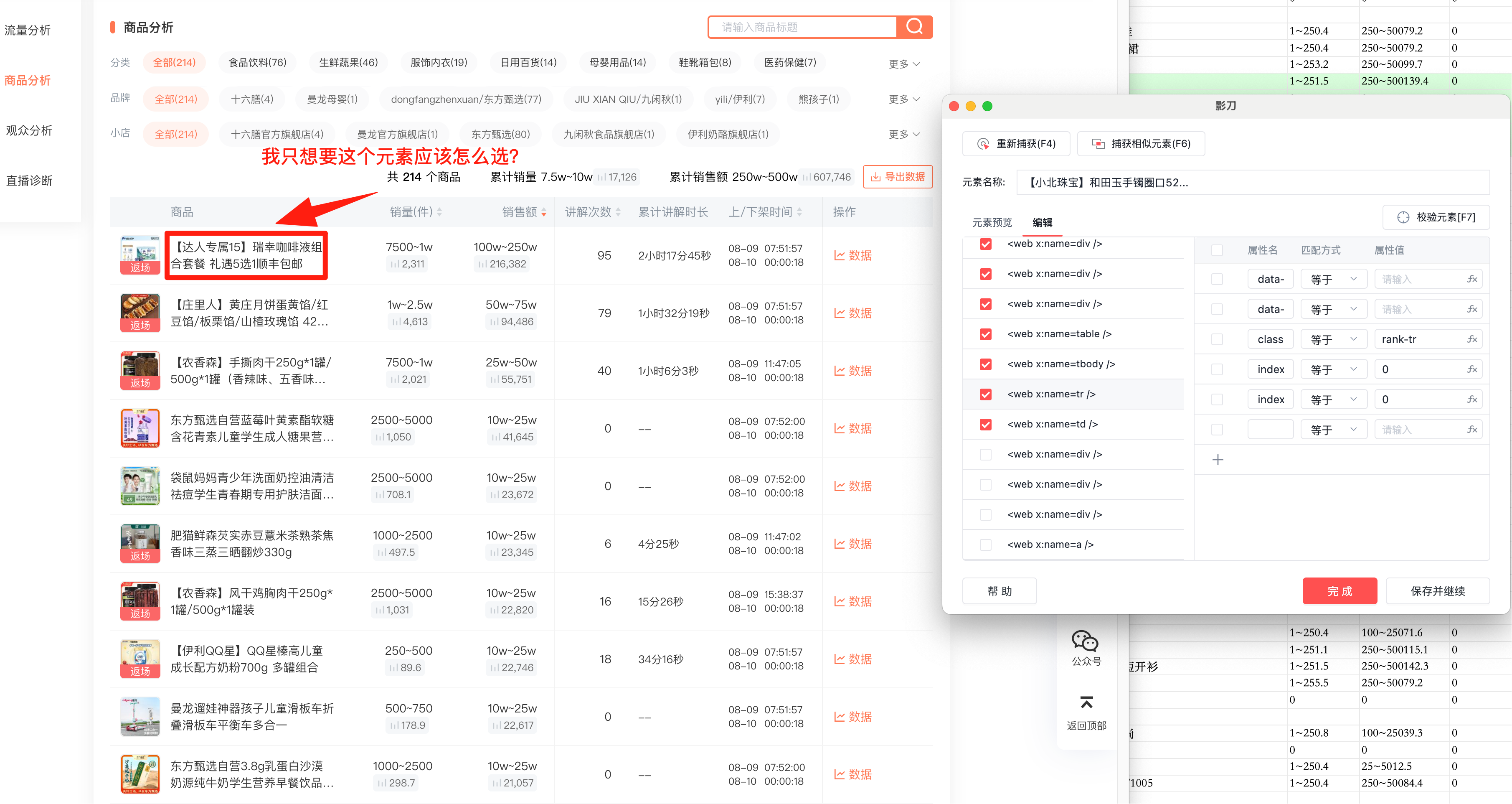
Task: Select 商品分析 in the sidebar
Action: (28, 80)
